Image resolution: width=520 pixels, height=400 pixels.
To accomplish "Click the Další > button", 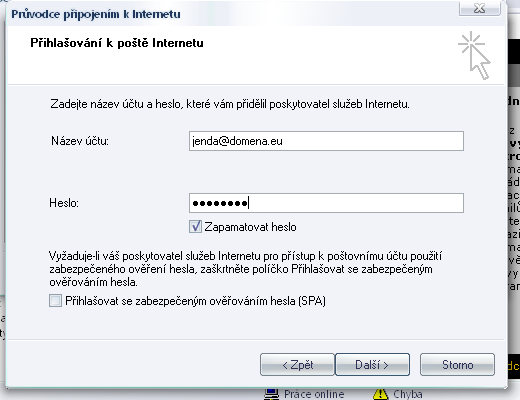I will click(372, 365).
